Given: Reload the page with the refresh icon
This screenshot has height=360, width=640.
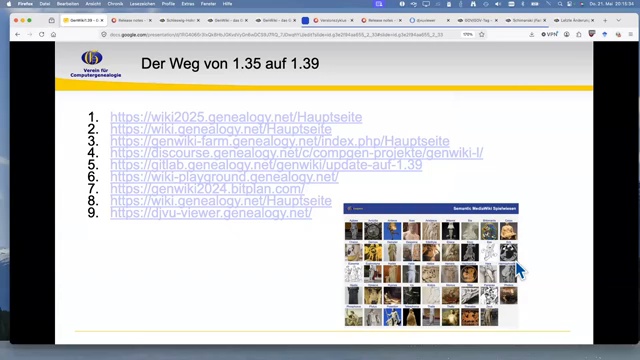Looking at the screenshot, I should pyautogui.click(x=42, y=35).
